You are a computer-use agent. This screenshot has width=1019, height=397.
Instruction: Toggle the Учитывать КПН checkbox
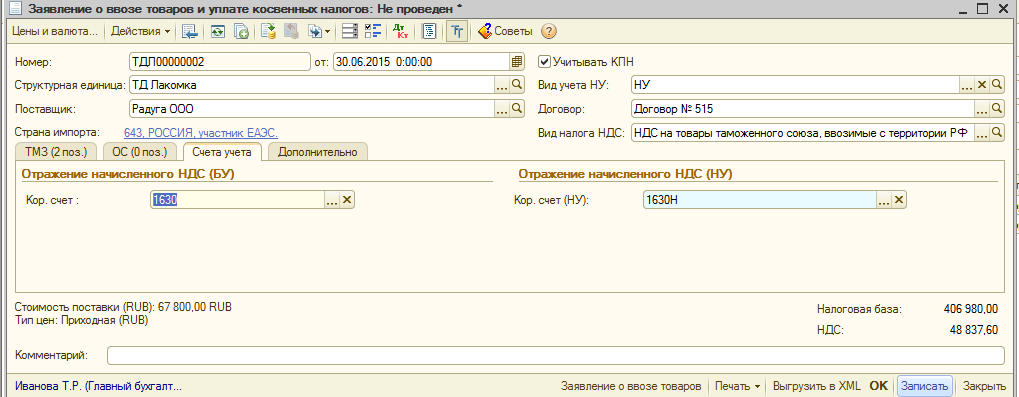tap(544, 62)
